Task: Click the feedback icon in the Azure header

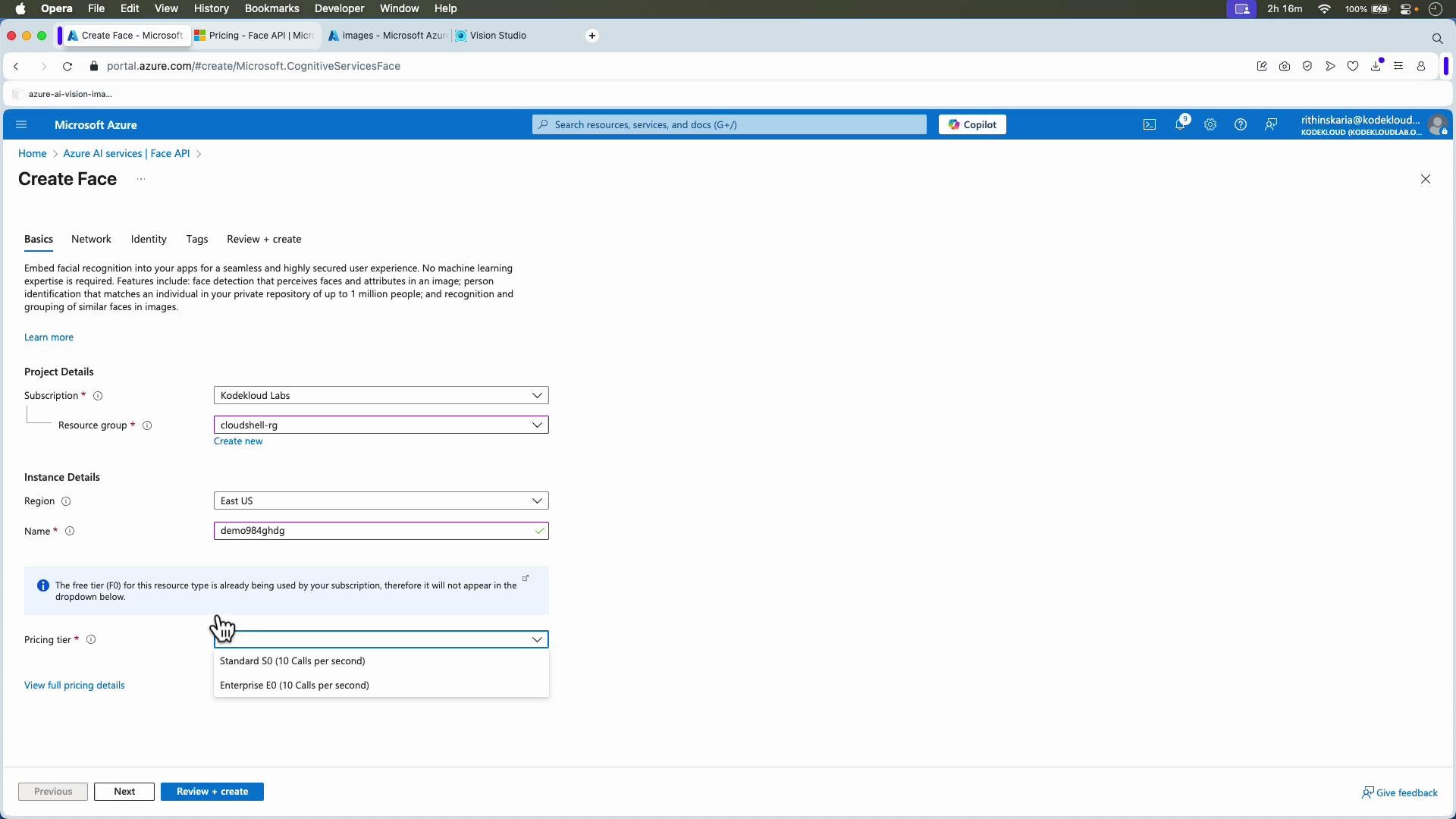Action: click(1271, 125)
